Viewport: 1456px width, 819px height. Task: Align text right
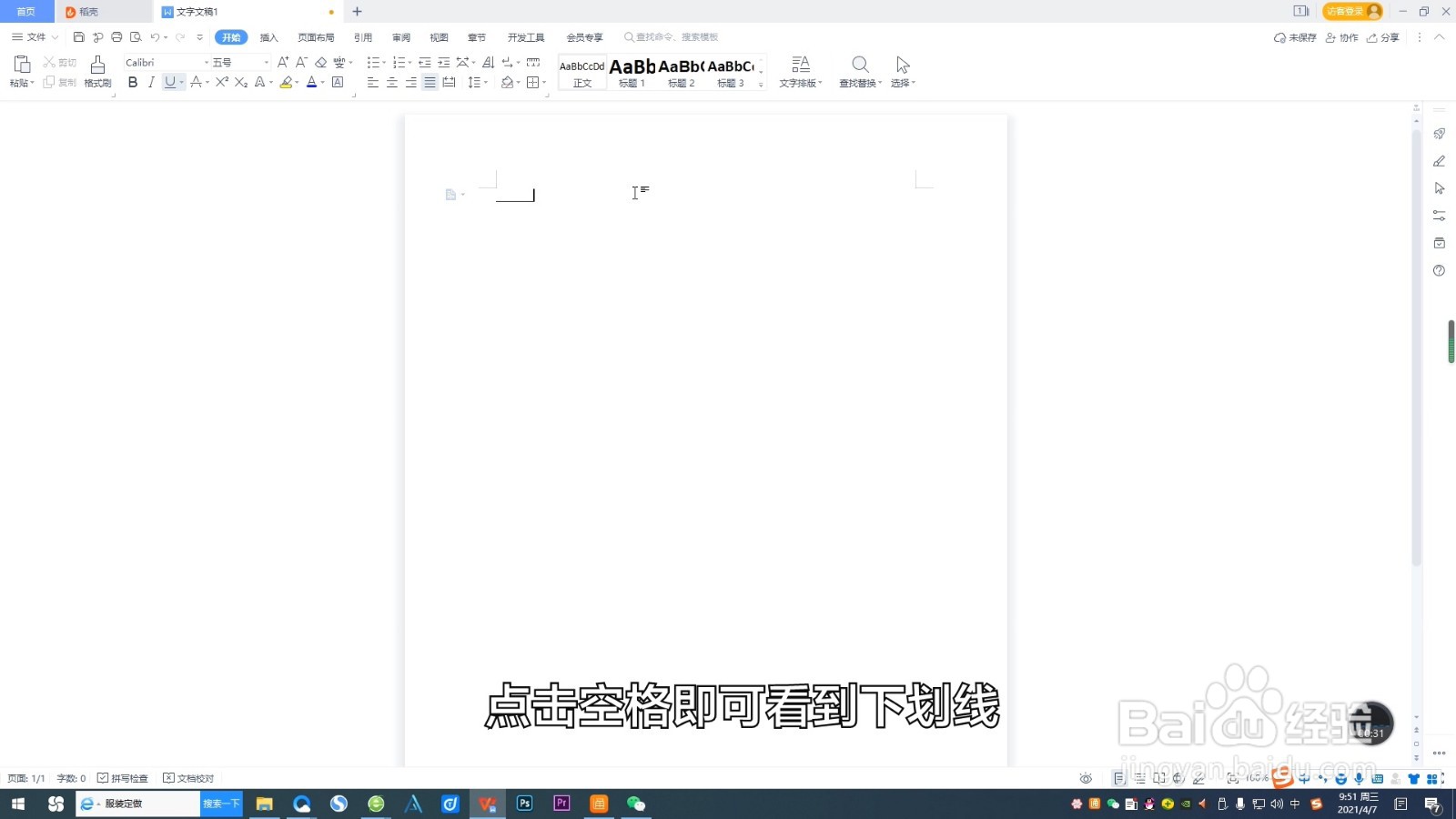coord(410,82)
